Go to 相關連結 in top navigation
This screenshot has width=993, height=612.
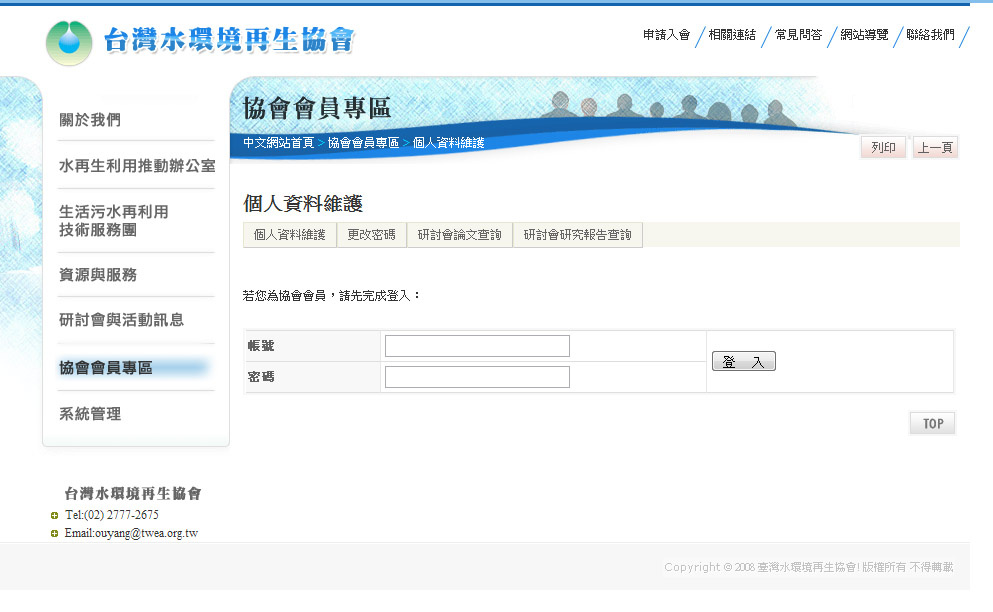[732, 35]
